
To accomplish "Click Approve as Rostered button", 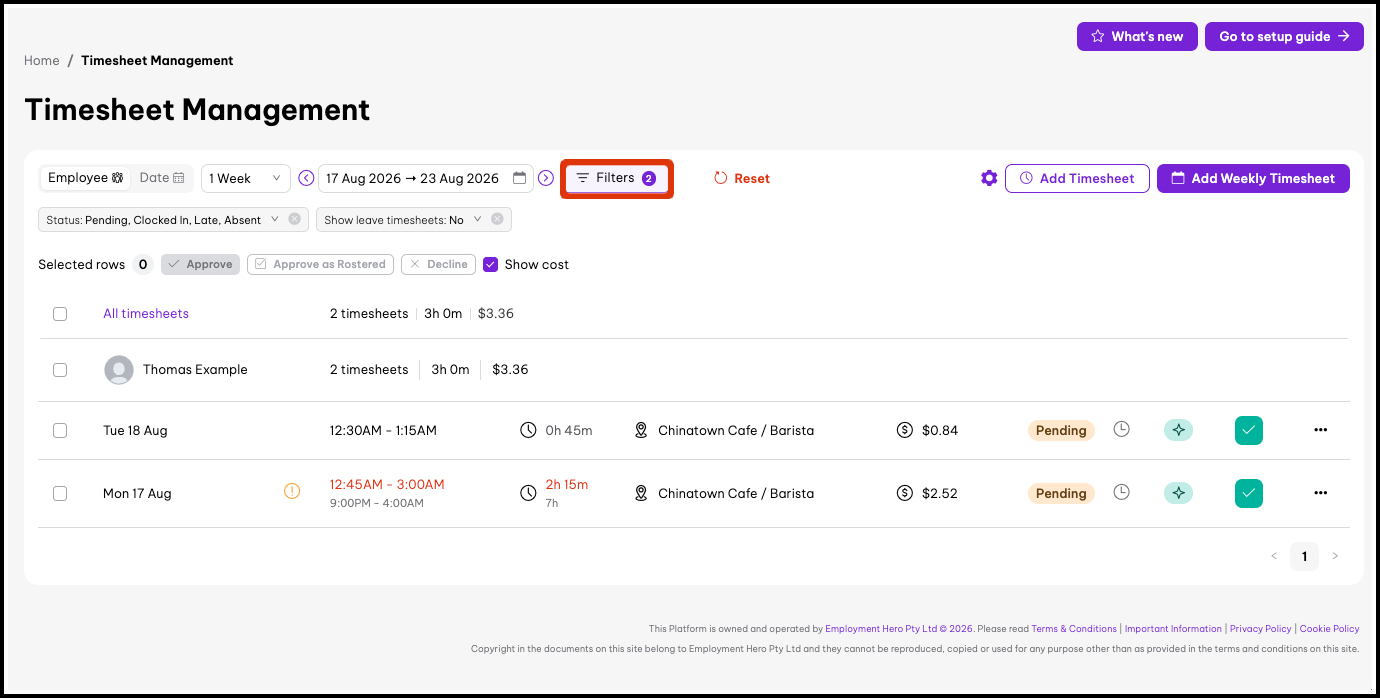I will click(x=321, y=264).
